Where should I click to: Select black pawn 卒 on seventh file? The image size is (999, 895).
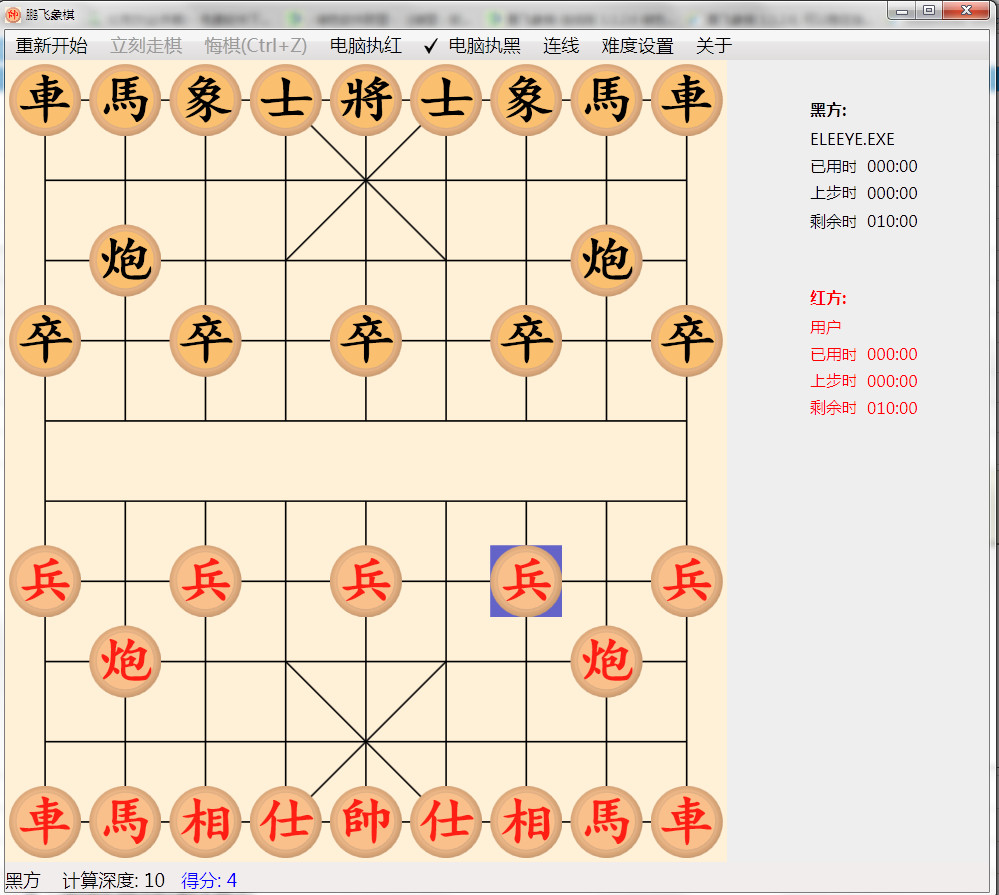[x=526, y=340]
